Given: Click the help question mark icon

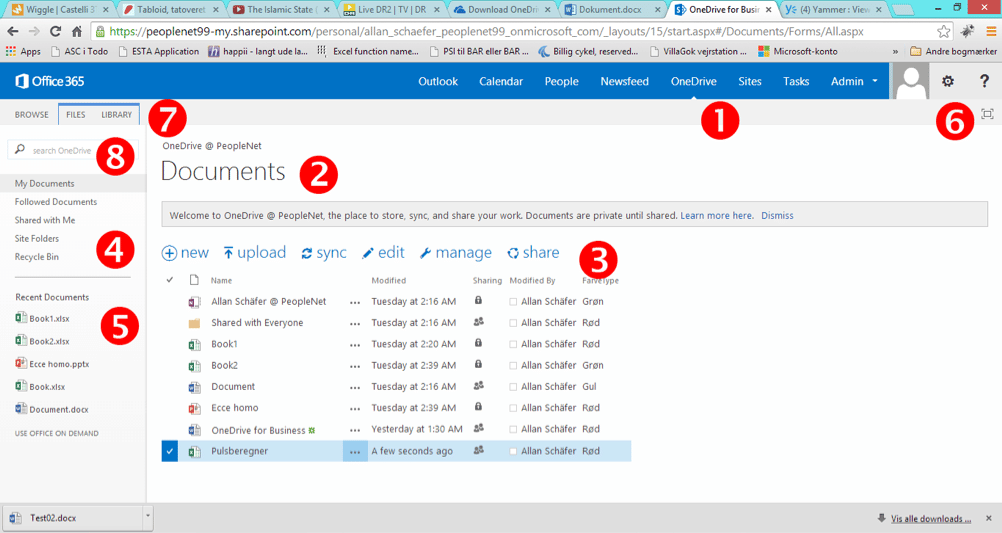Looking at the screenshot, I should (984, 81).
